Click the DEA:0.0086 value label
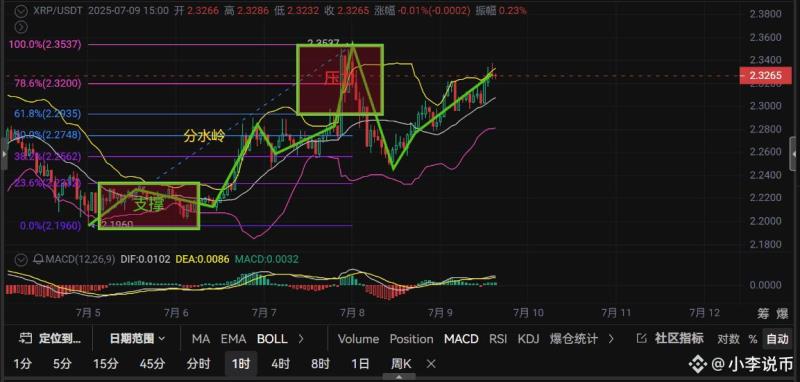The width and height of the screenshot is (800, 382). pos(203,259)
